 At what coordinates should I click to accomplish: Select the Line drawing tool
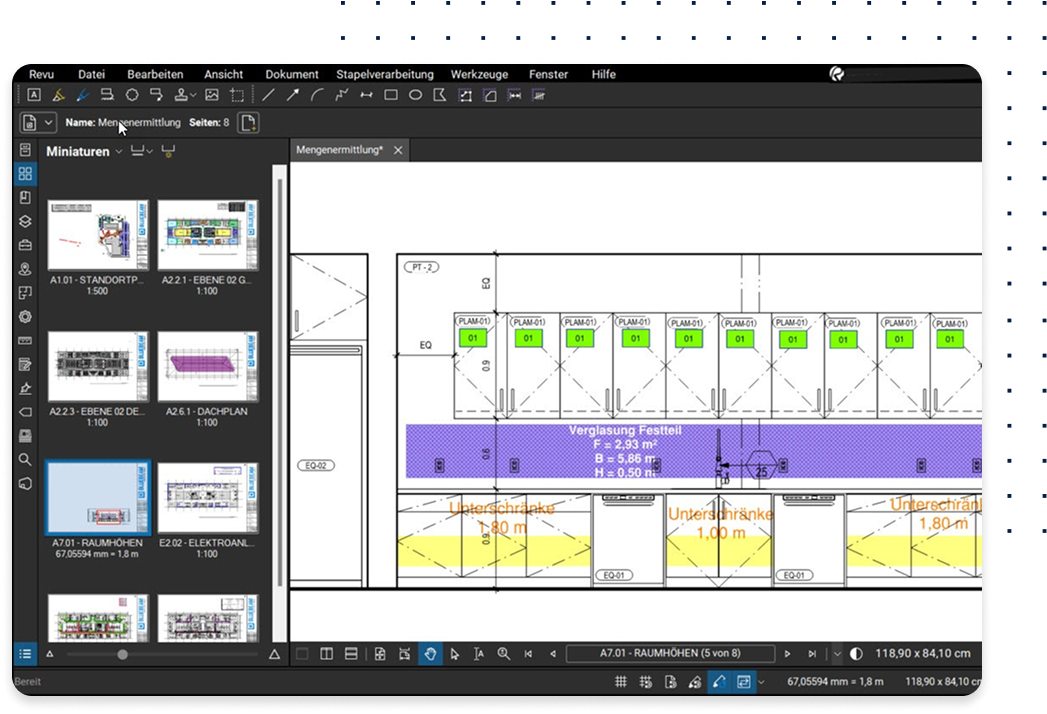[268, 95]
